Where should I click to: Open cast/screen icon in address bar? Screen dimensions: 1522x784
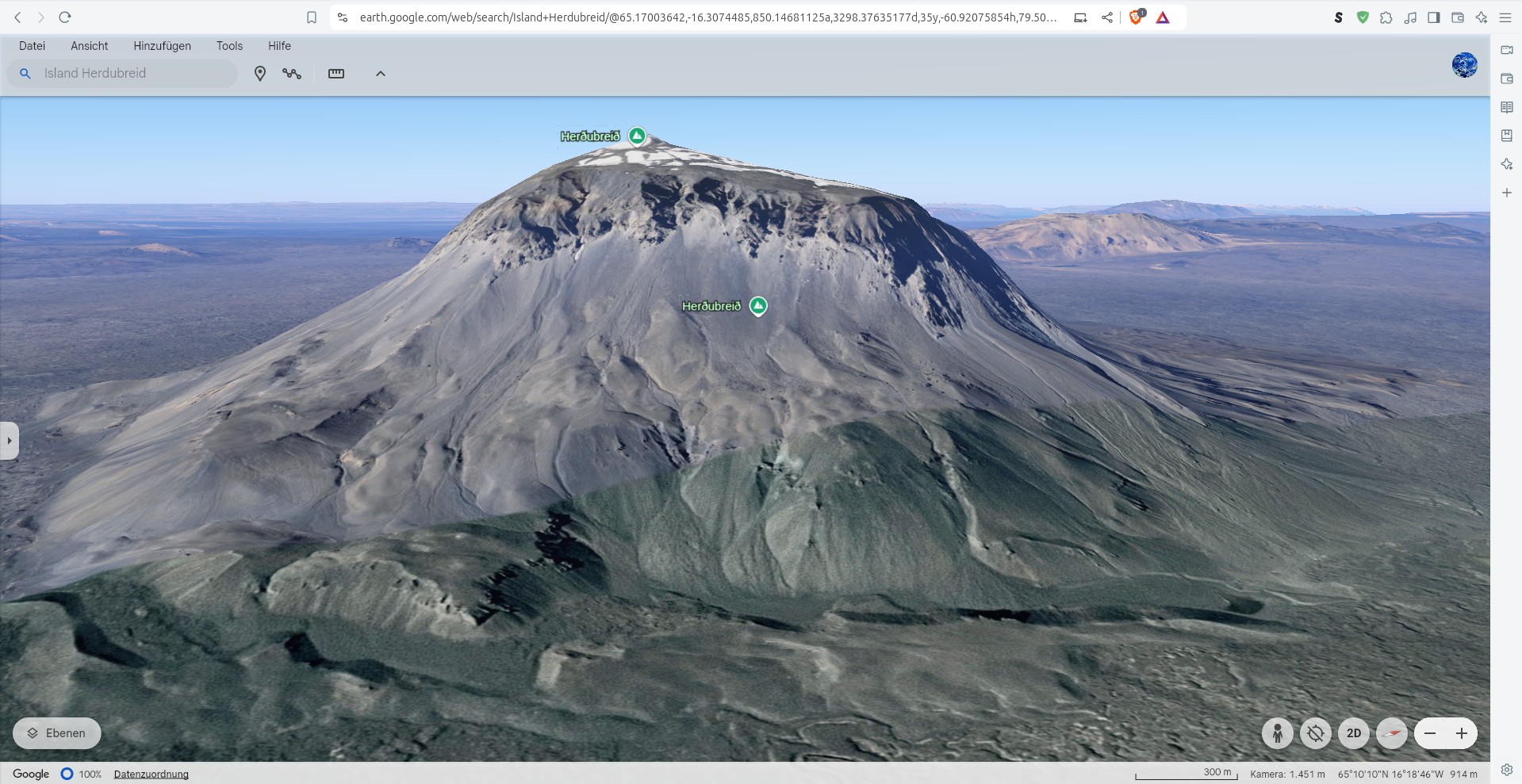(x=1080, y=17)
